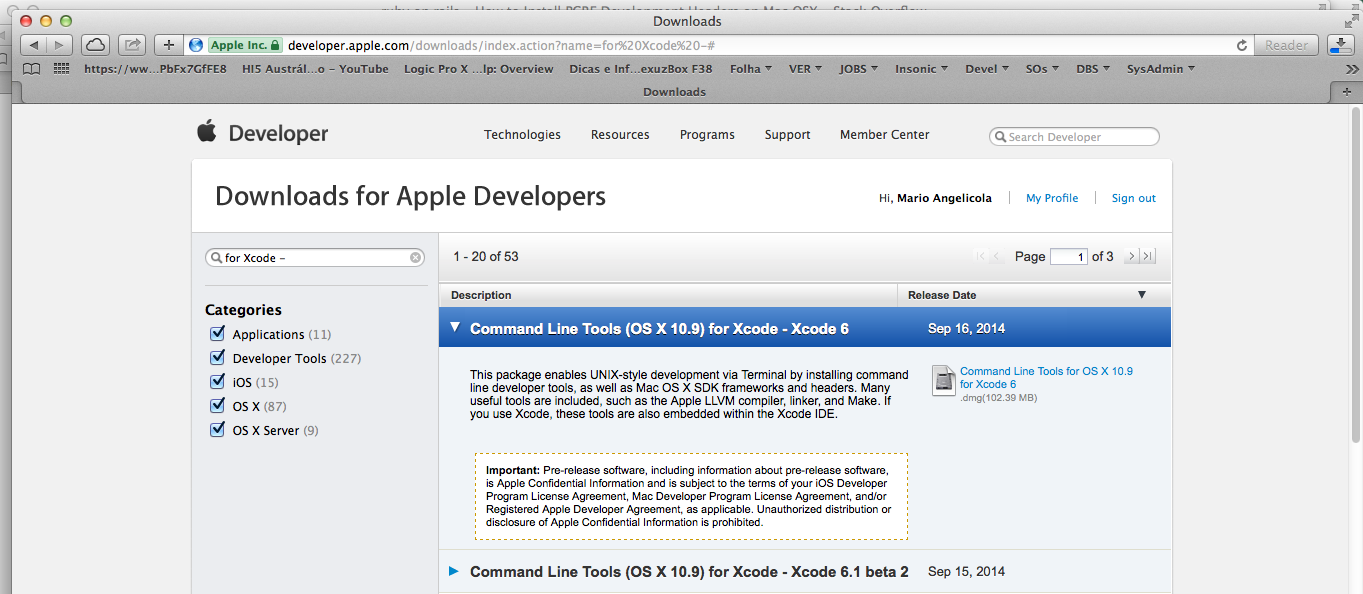Show hidden bookmarks with the double-chevron icon
This screenshot has height=594, width=1363.
coord(1354,69)
